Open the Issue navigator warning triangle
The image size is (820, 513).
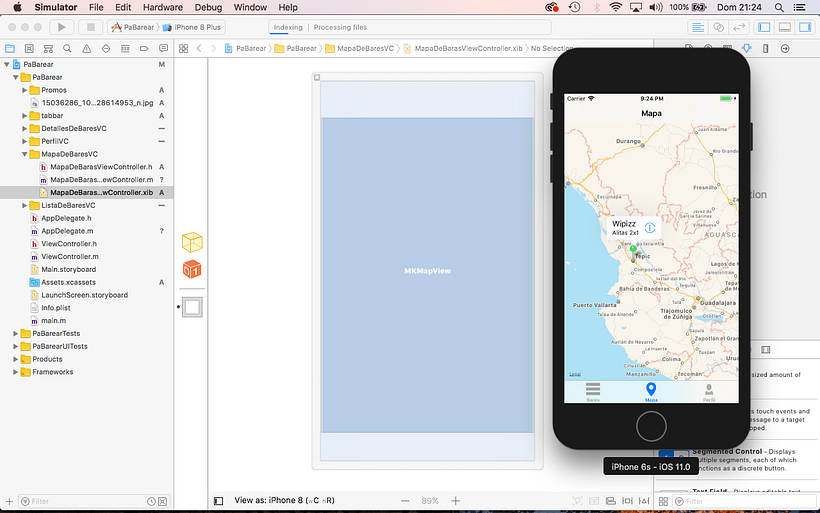[x=86, y=49]
